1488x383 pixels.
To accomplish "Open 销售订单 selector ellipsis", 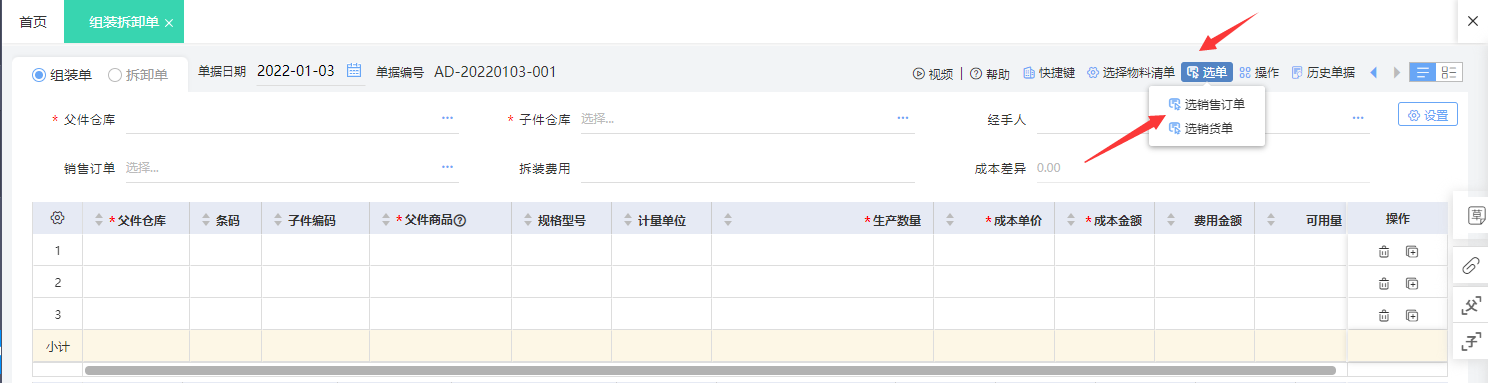I will click(x=447, y=167).
